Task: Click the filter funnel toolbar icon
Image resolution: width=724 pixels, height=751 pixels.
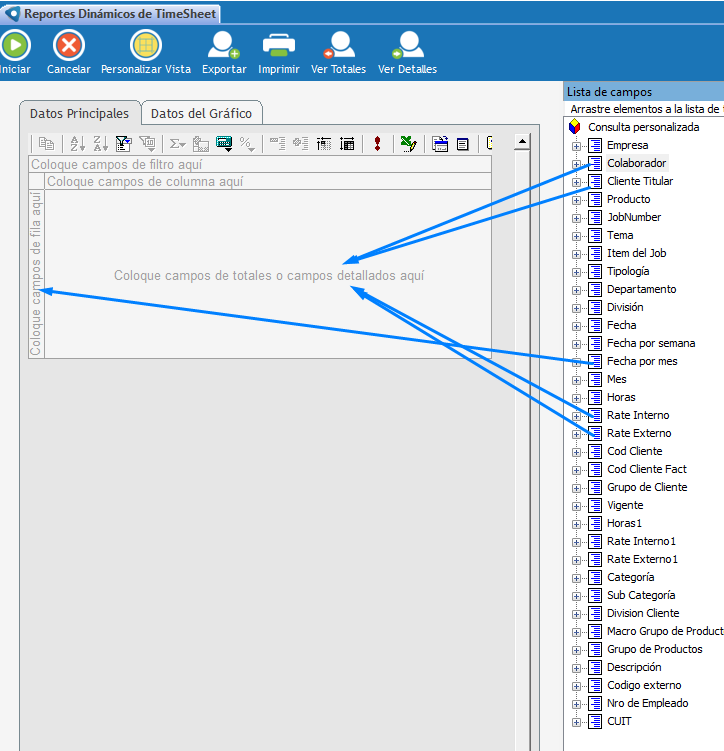Action: [x=123, y=143]
